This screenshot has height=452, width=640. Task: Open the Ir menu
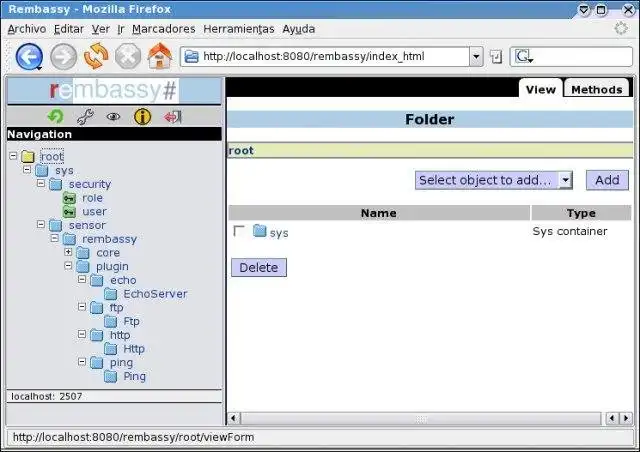[x=121, y=29]
